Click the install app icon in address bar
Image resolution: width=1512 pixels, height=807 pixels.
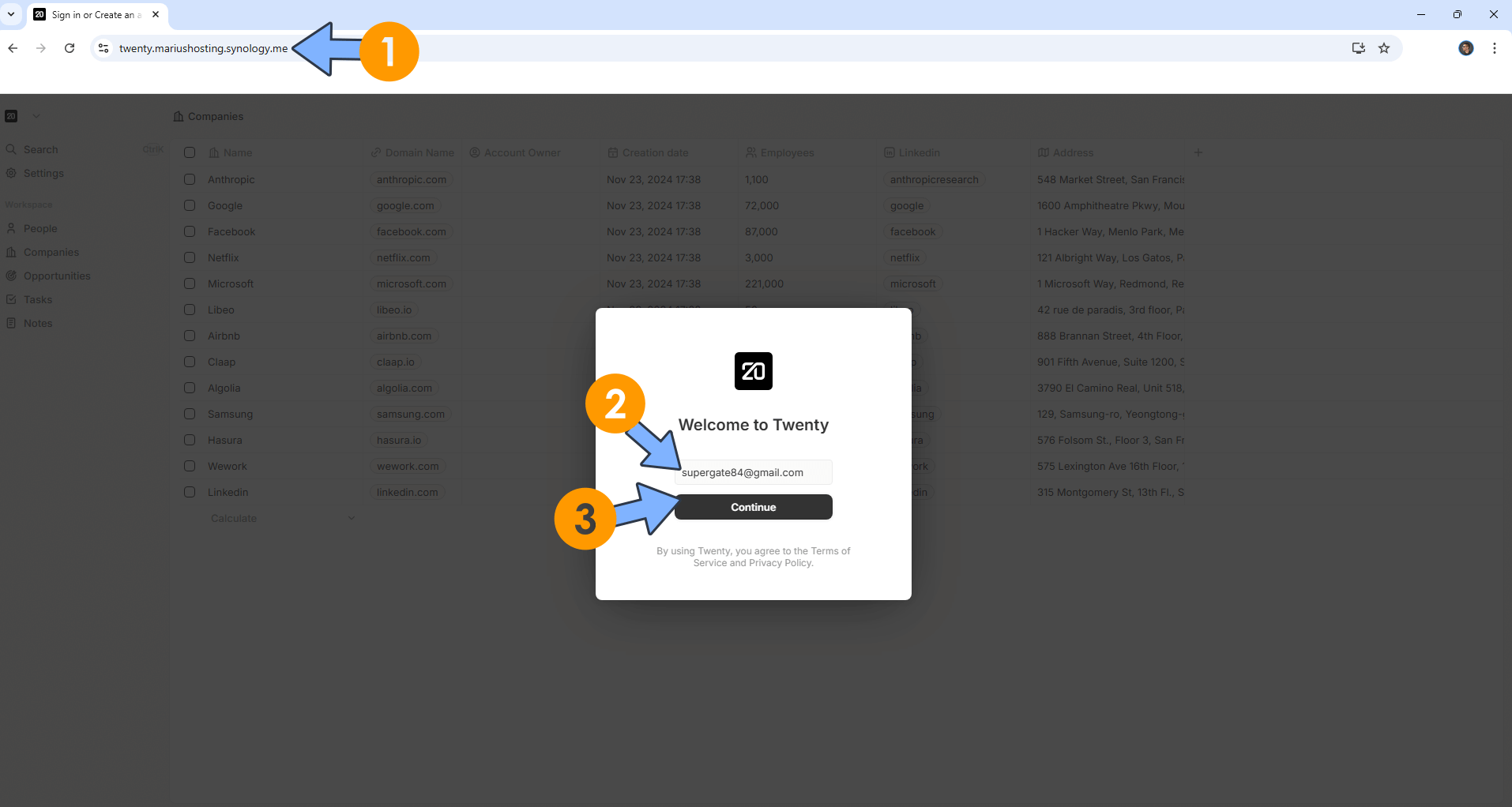point(1359,48)
